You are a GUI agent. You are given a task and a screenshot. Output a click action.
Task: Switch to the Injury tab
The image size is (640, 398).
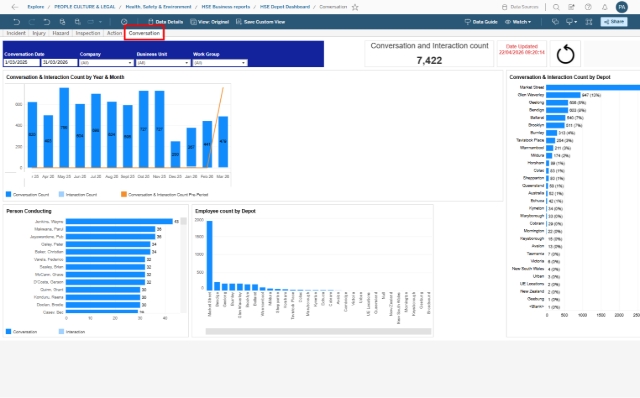click(x=39, y=33)
